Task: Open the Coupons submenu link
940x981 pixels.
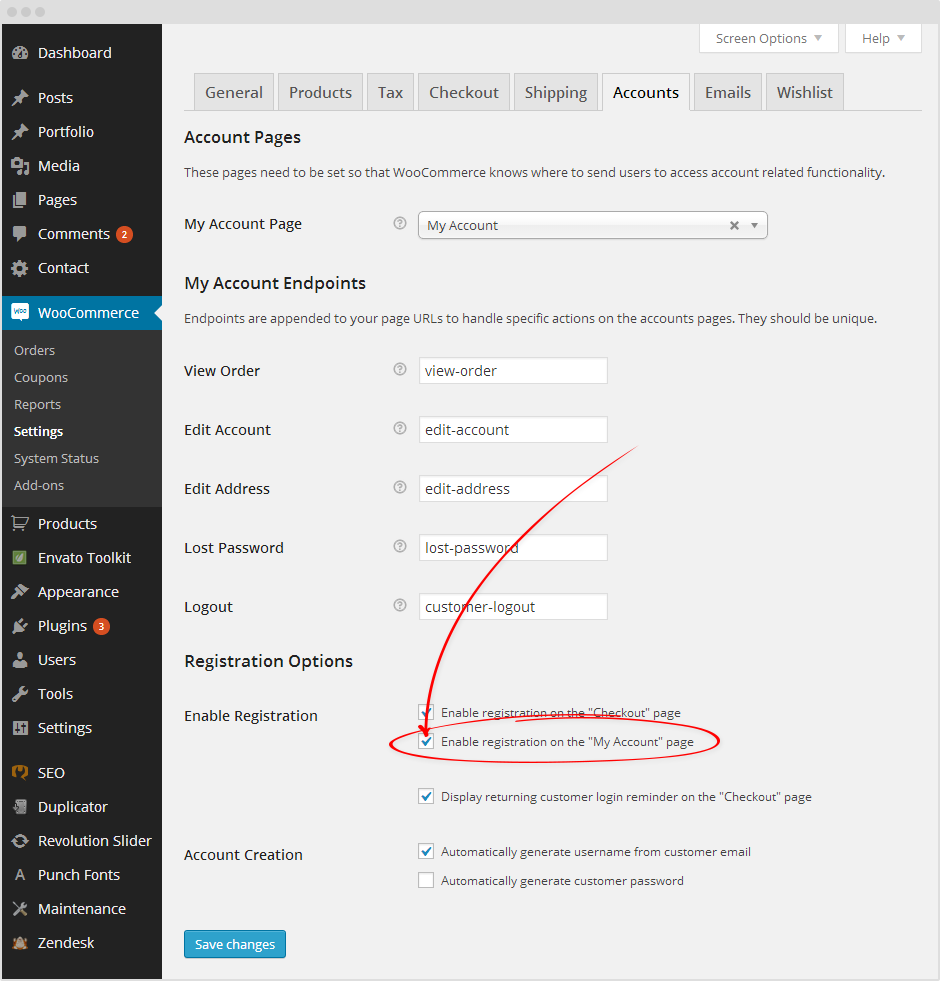Action: 41,377
